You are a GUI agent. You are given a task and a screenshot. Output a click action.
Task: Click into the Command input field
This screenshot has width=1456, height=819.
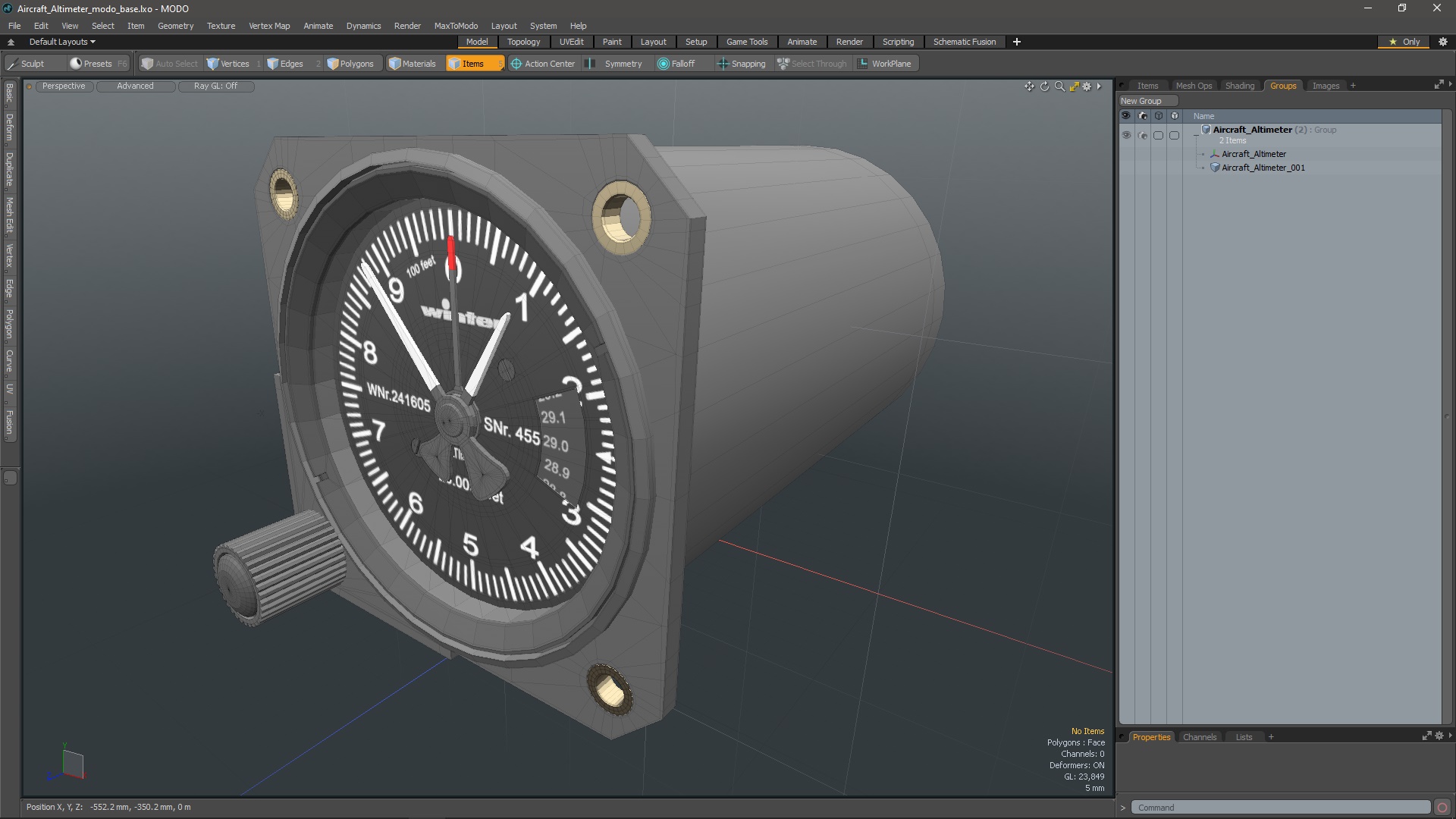click(x=1280, y=808)
